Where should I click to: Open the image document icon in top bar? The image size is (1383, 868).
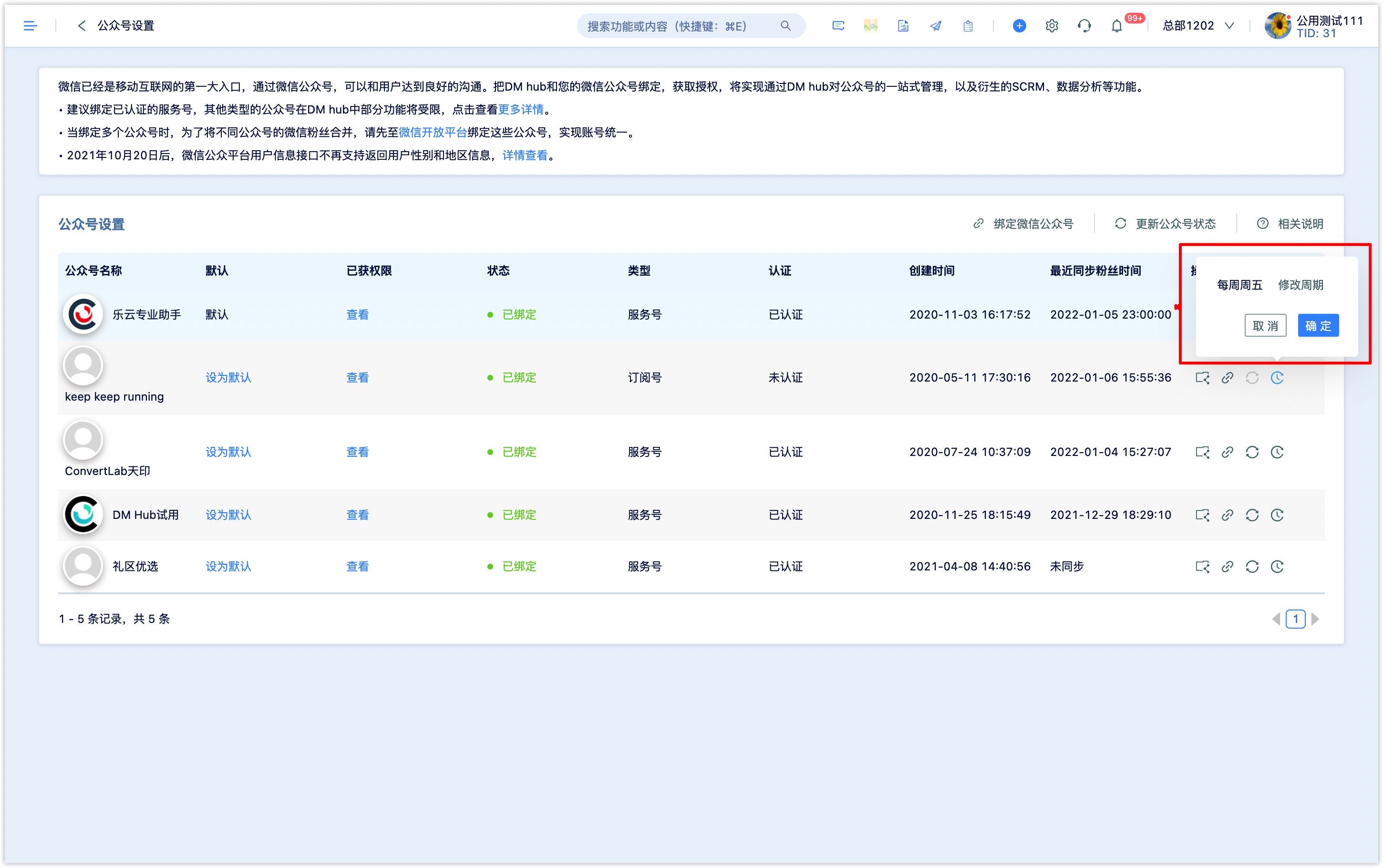(x=903, y=26)
